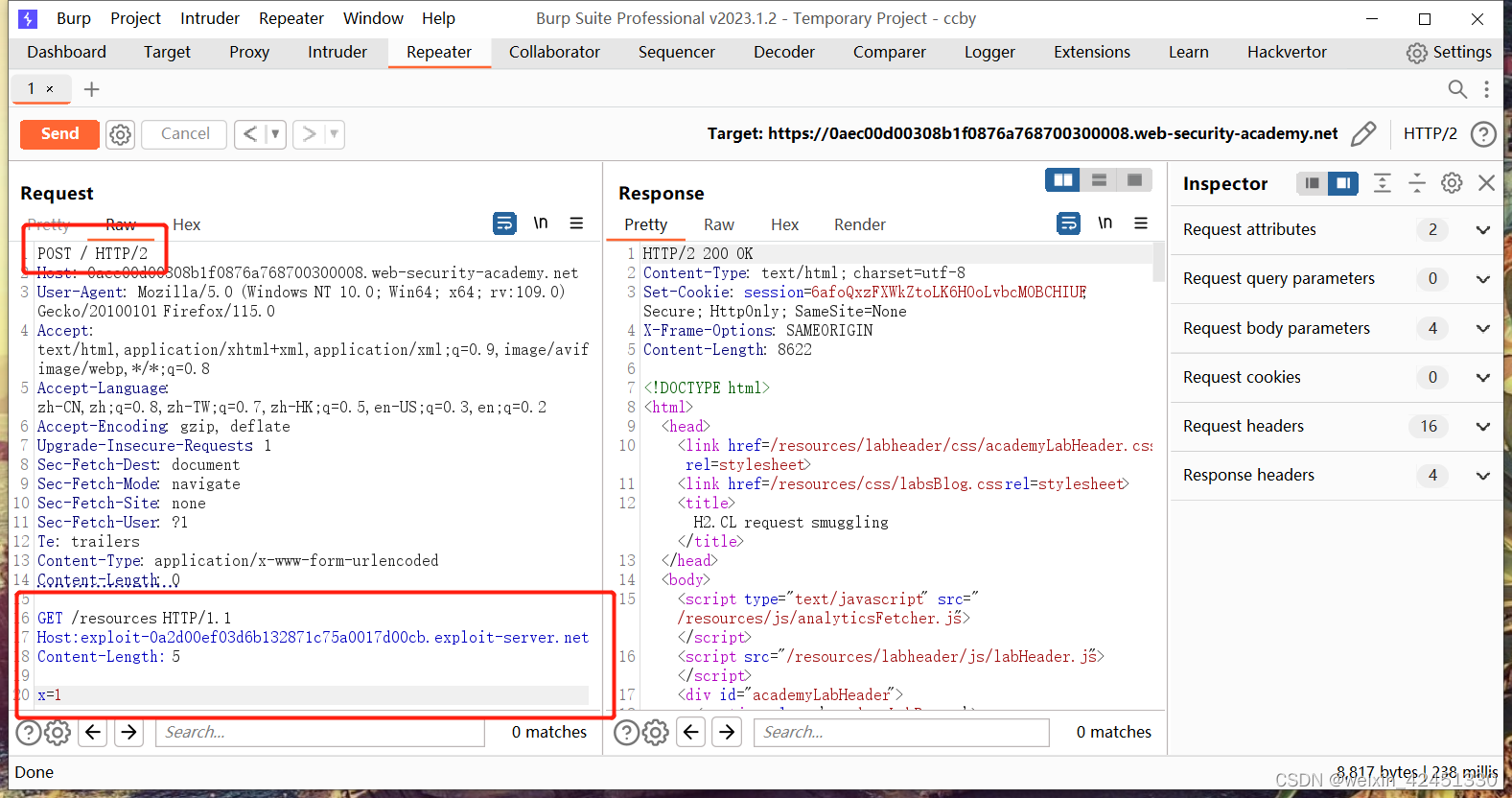Toggle word wrap in response pane
The width and height of the screenshot is (1512, 798).
point(1068,223)
